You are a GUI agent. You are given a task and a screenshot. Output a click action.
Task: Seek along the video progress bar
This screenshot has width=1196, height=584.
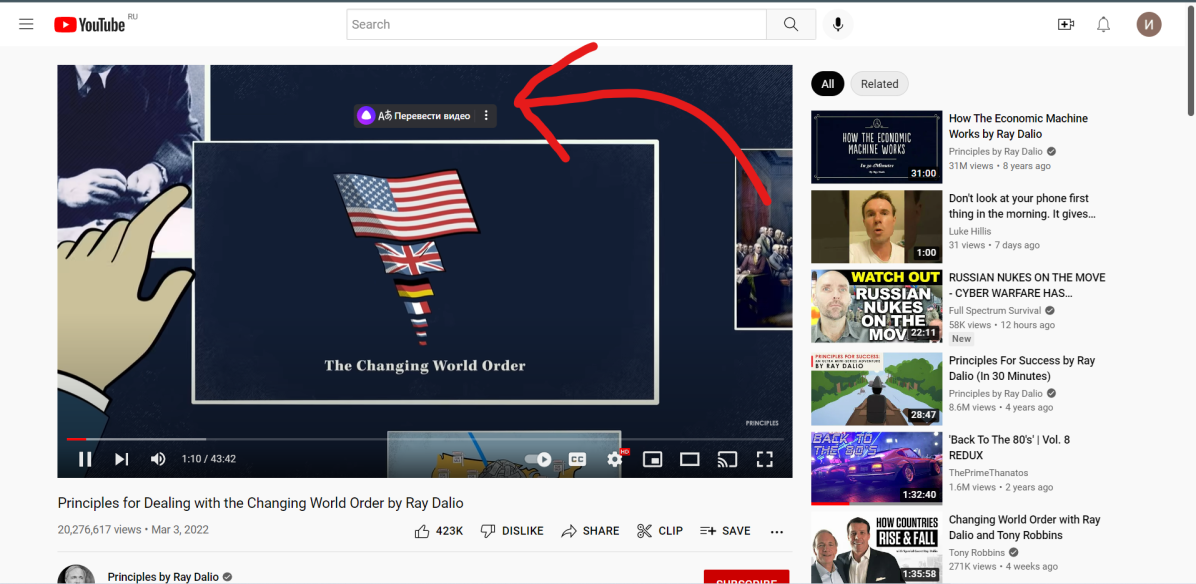point(425,439)
